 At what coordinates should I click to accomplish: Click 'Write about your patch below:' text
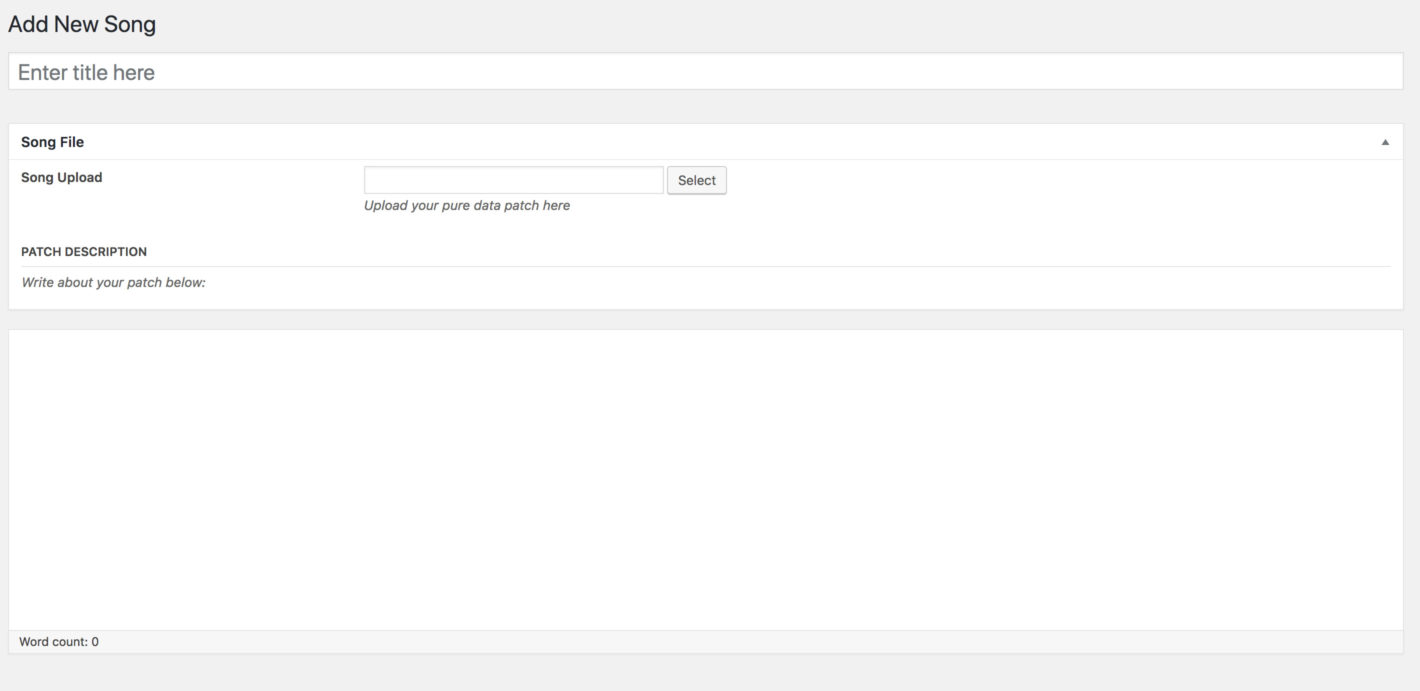pos(113,283)
